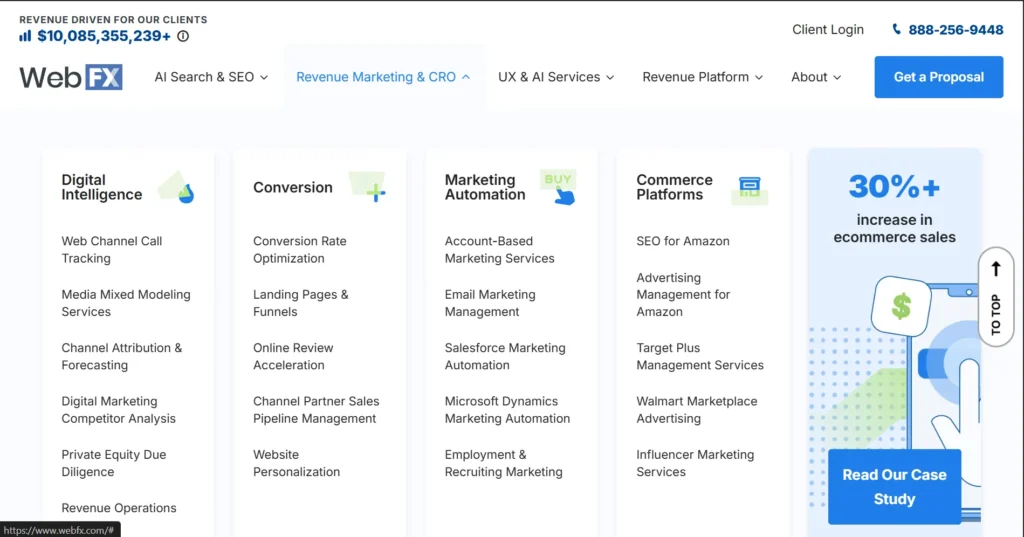Open Private Equity Due Diligence
Viewport: 1024px width, 537px height.
(x=114, y=463)
